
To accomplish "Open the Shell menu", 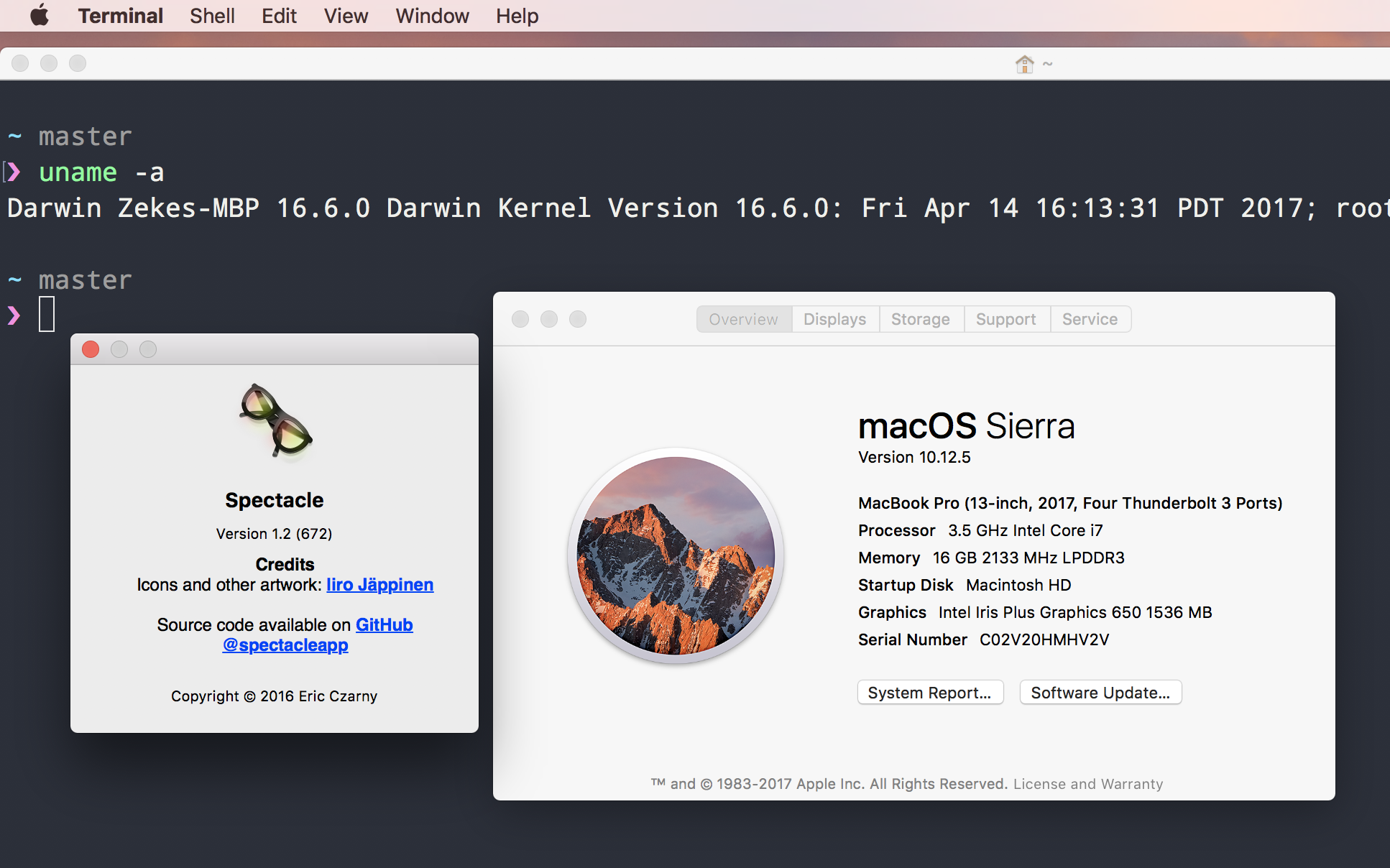I will pos(212,16).
